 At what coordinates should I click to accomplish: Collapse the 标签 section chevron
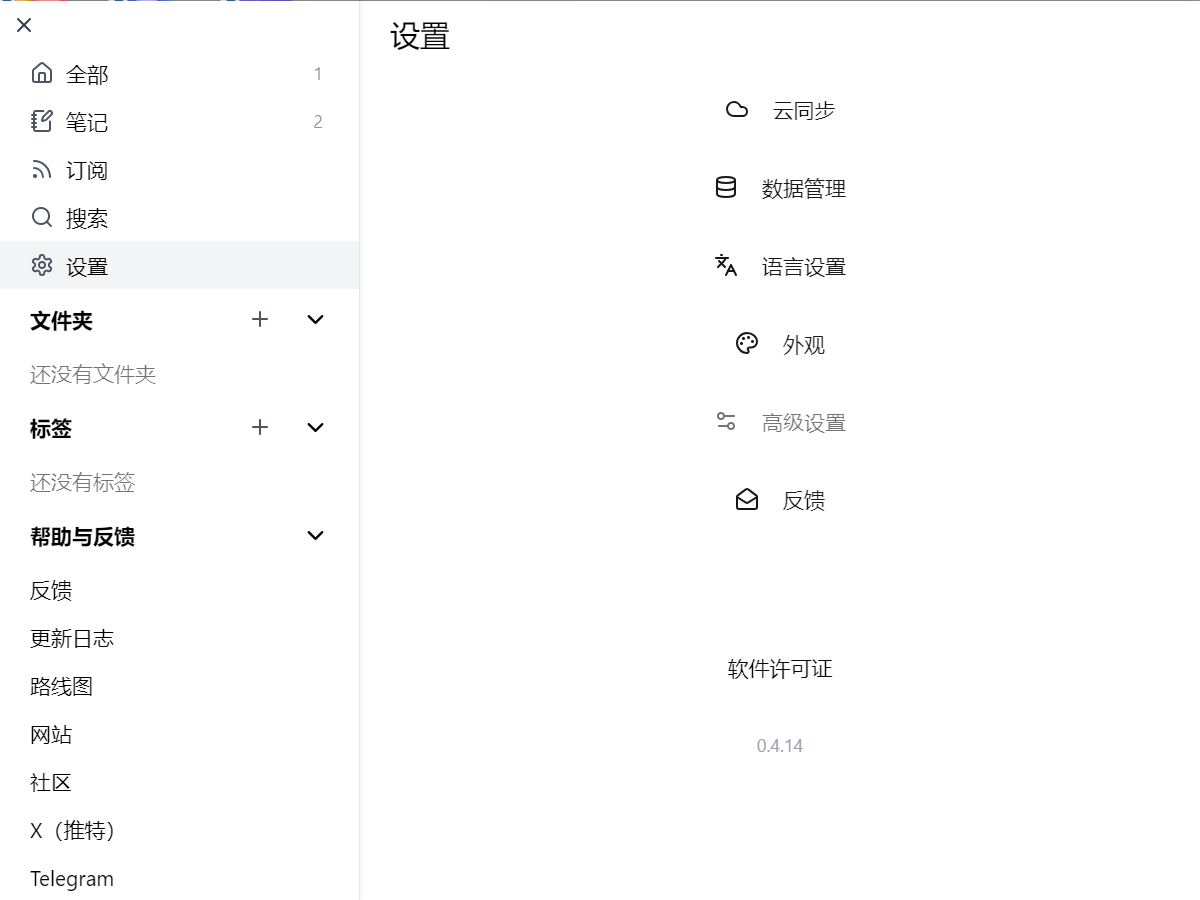coord(315,428)
